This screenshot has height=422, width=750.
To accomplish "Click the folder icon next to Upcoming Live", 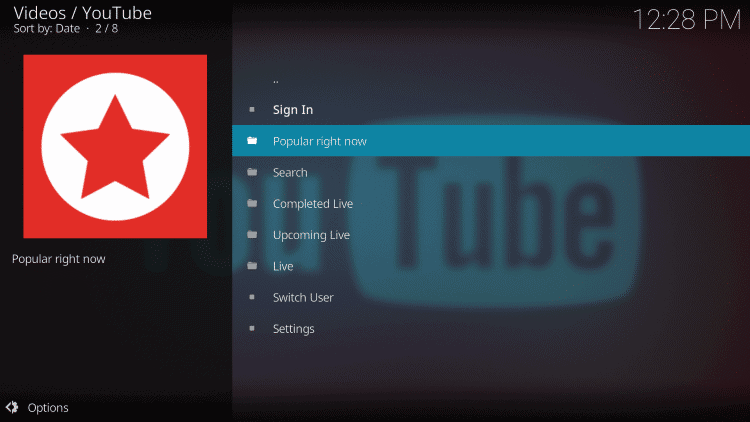I will coord(252,234).
